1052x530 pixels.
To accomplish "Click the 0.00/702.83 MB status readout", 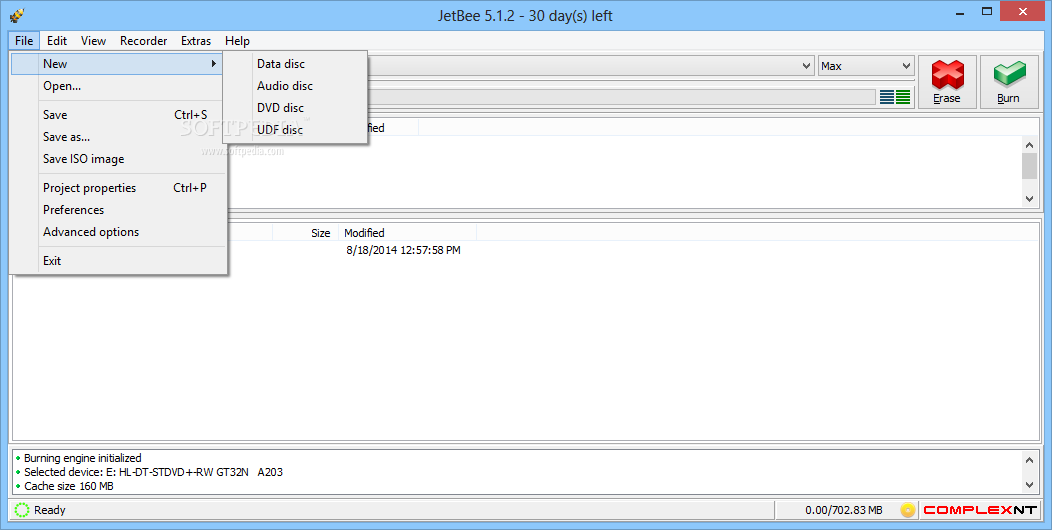I will (843, 511).
